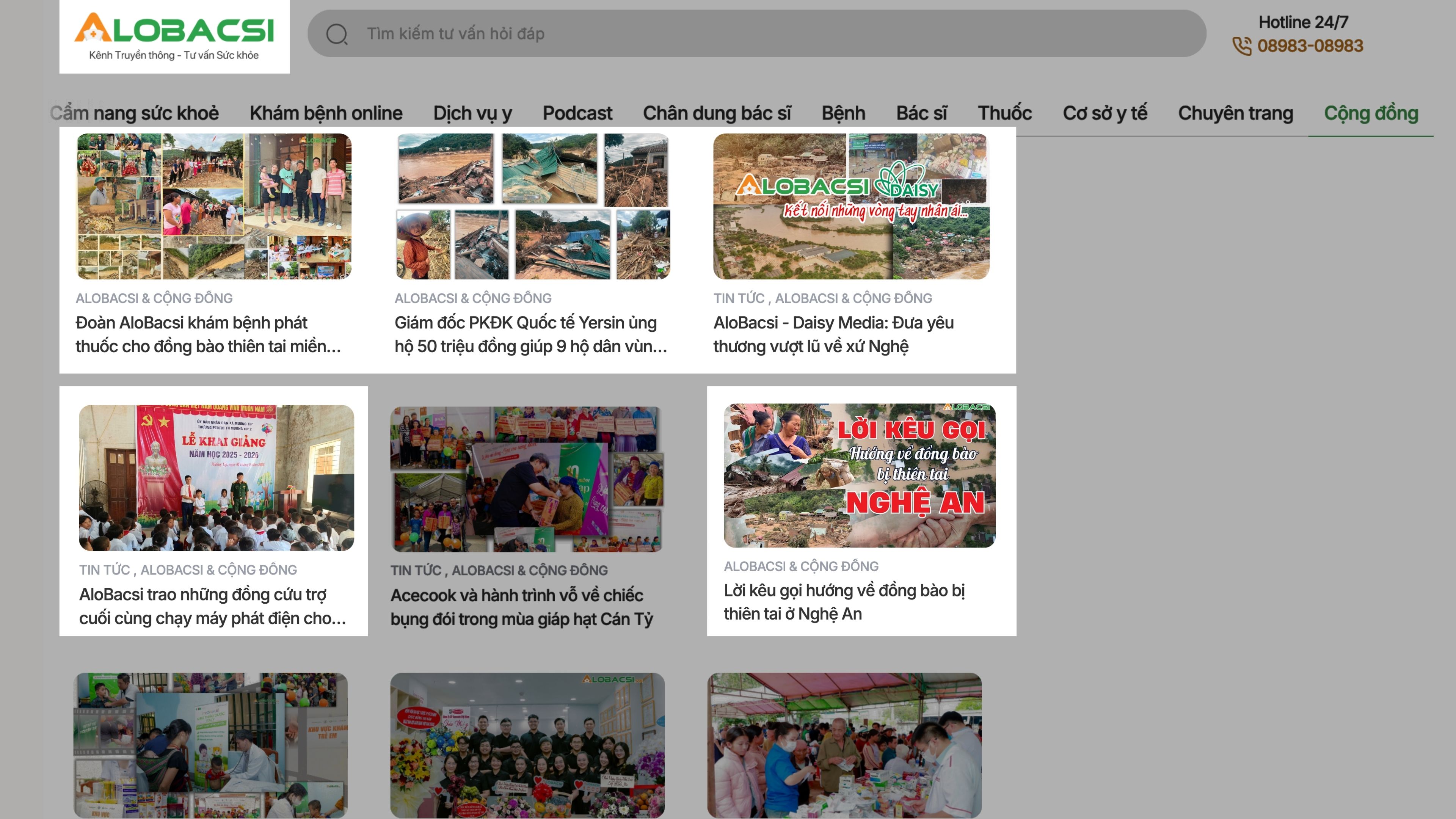Go to the Podcast section
1456x819 pixels.
pos(577,113)
